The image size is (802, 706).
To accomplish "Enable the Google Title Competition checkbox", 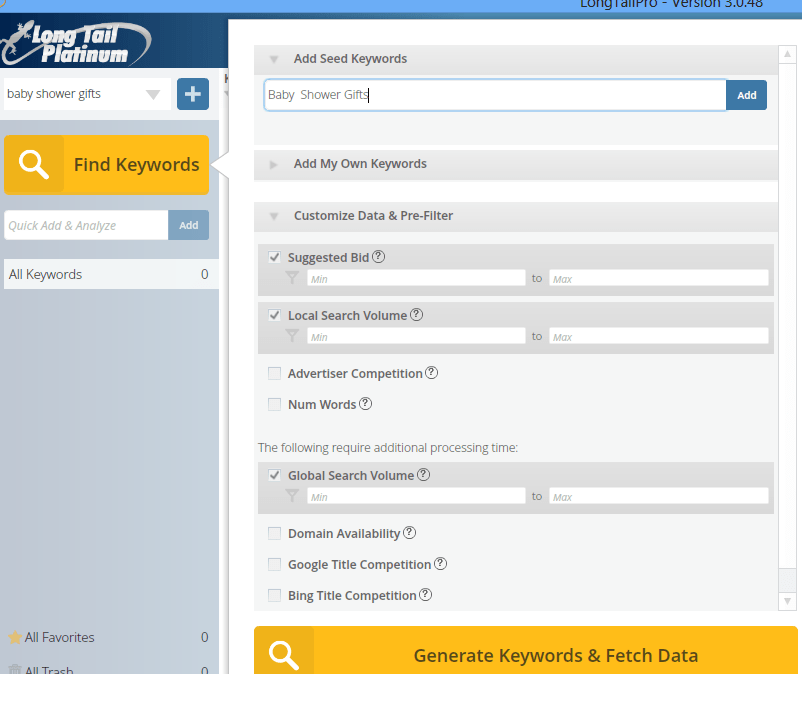I will (x=275, y=564).
